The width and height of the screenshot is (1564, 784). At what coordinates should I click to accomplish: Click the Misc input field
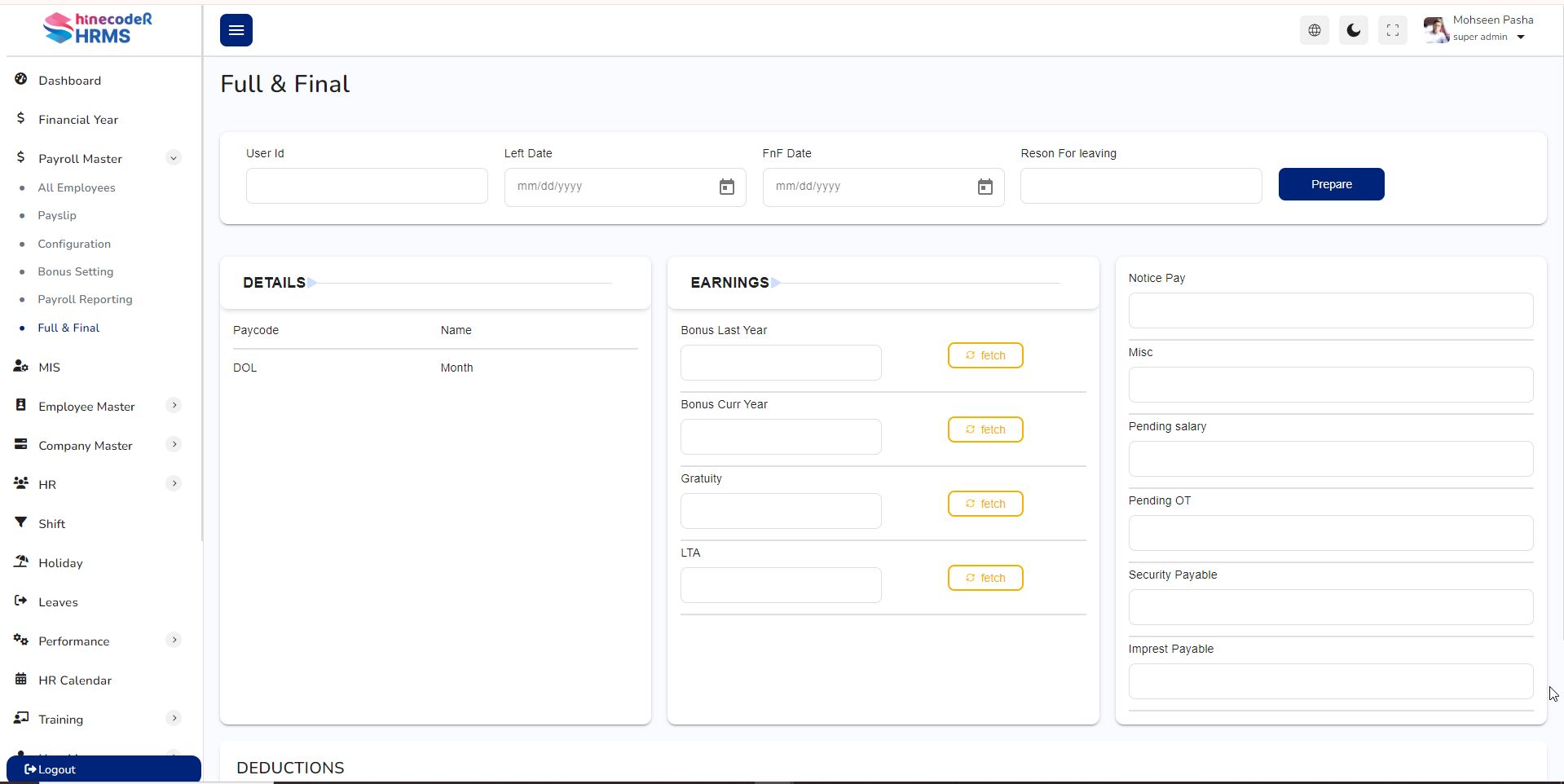click(x=1331, y=385)
